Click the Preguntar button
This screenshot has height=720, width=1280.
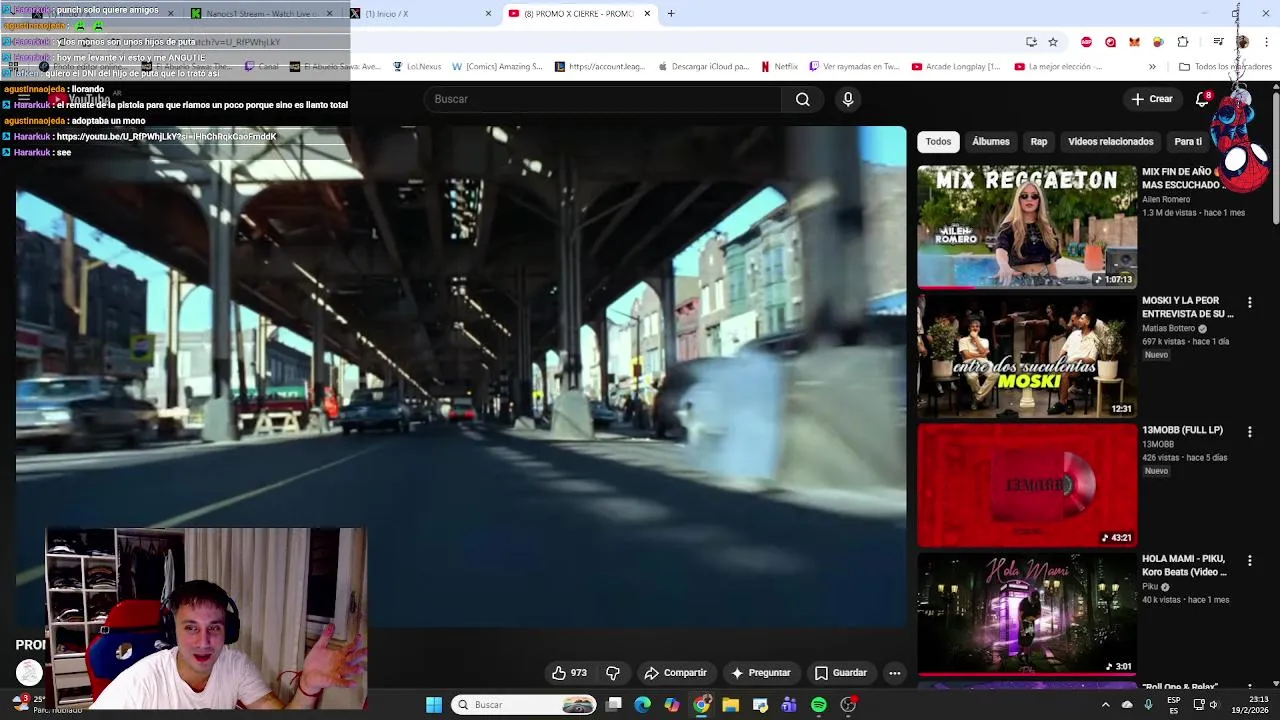click(761, 673)
